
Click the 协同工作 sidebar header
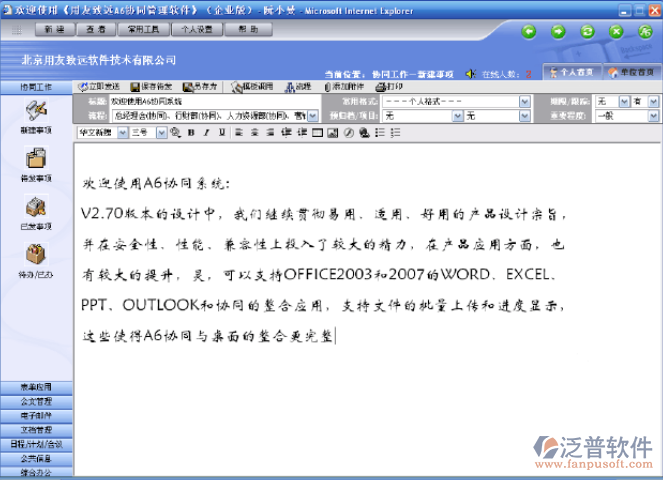click(36, 87)
